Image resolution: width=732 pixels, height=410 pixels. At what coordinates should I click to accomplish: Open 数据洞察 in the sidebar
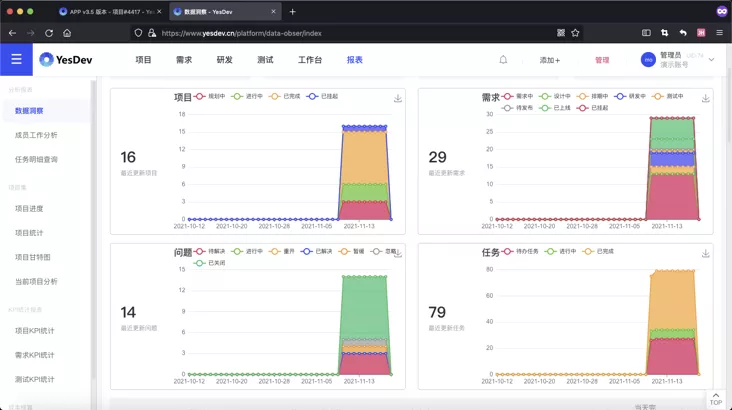point(29,111)
